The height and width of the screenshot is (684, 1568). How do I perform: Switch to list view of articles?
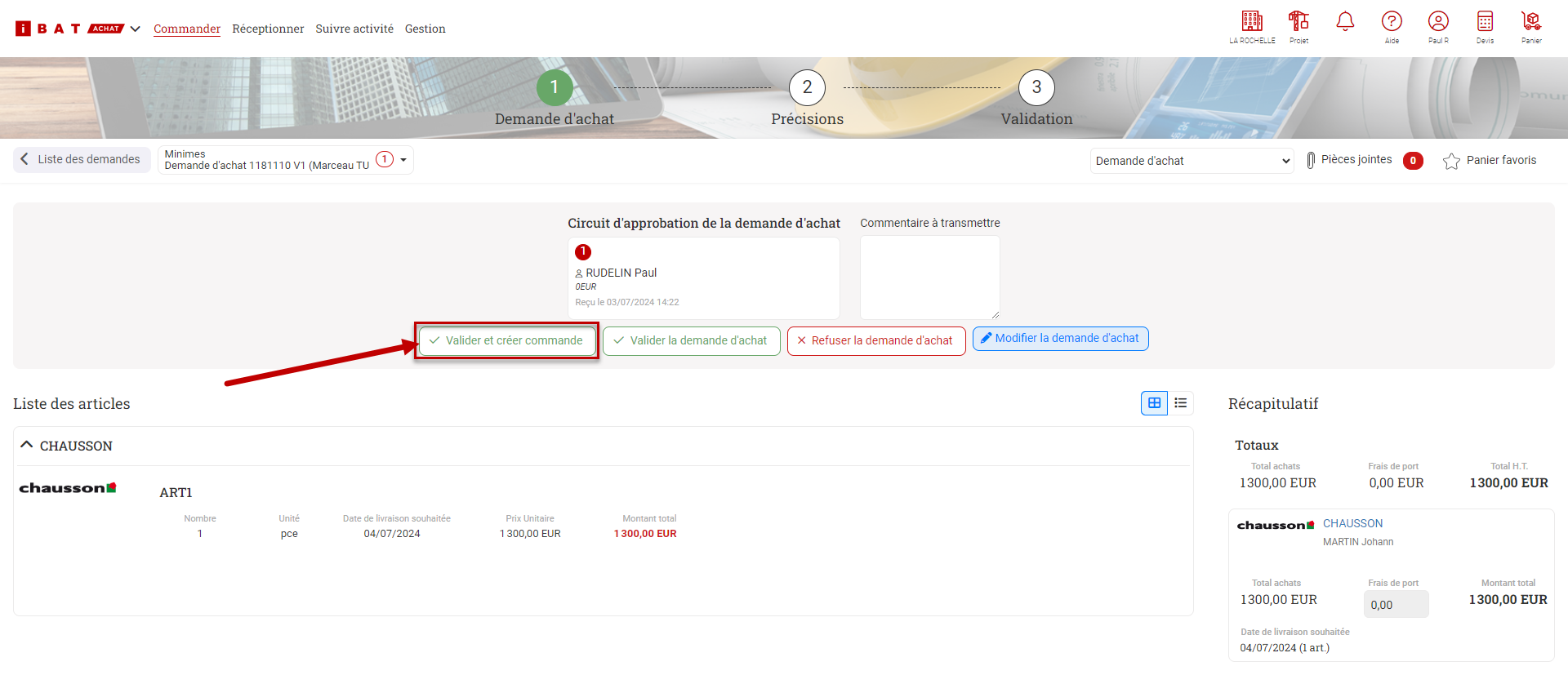pos(1181,403)
